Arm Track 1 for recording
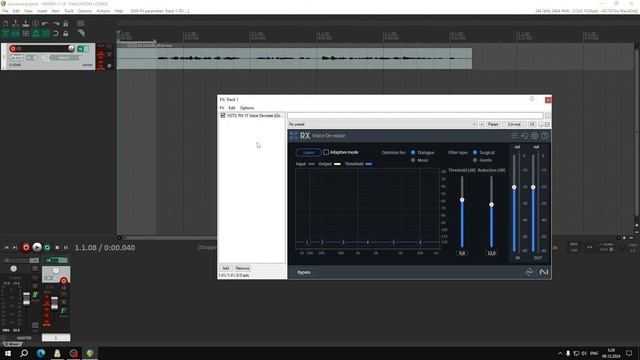Image resolution: width=640 pixels, height=360 pixels. coord(13,49)
